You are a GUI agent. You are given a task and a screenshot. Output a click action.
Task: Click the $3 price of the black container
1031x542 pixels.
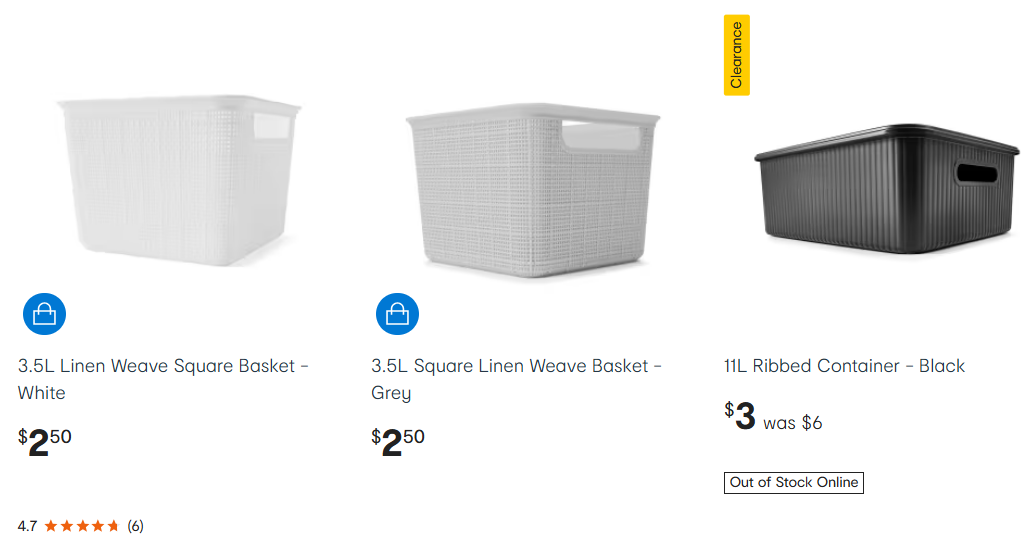pos(740,417)
